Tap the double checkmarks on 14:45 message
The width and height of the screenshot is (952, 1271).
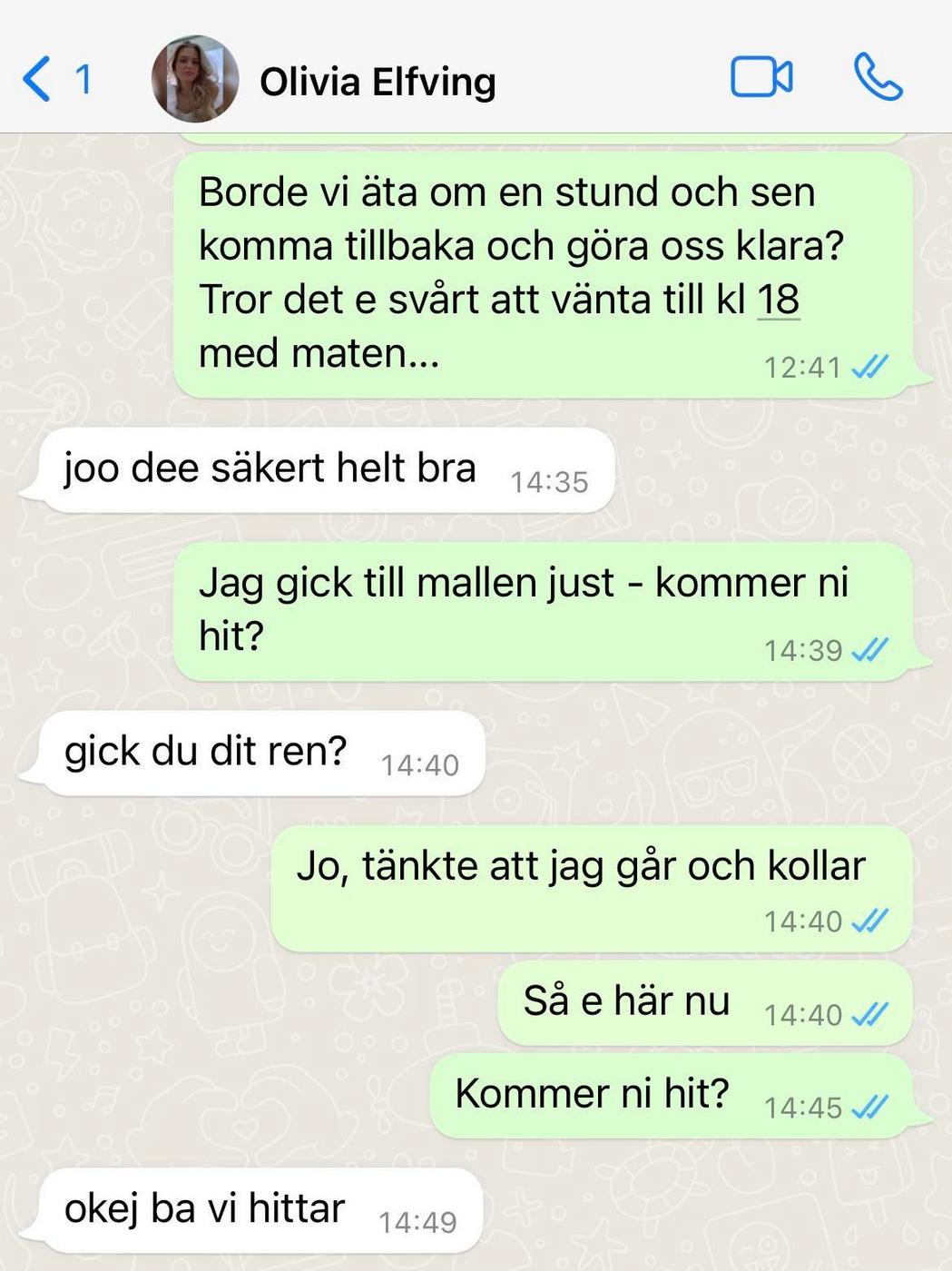click(869, 1107)
